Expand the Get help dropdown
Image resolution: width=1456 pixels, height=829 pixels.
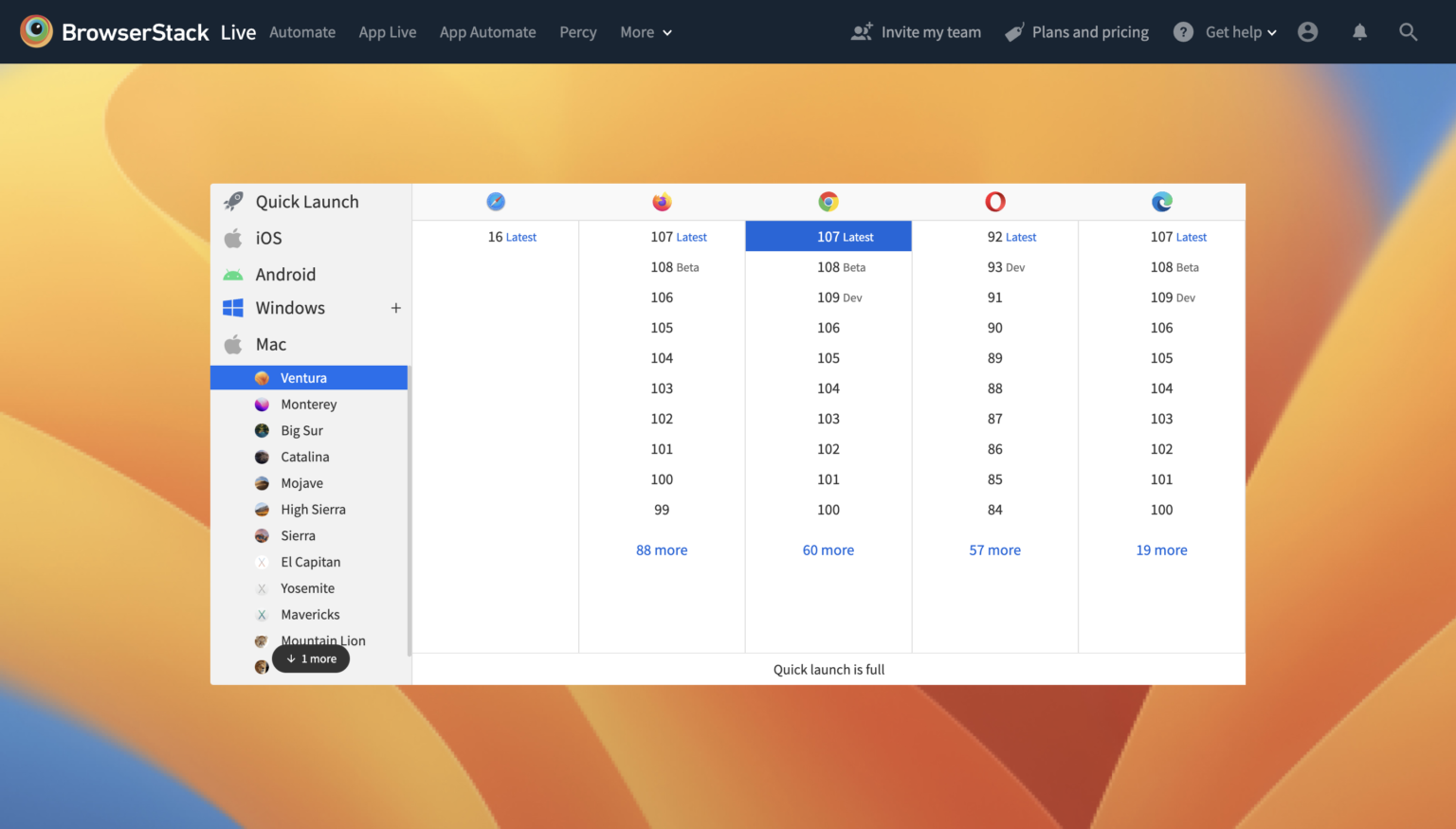point(1226,32)
